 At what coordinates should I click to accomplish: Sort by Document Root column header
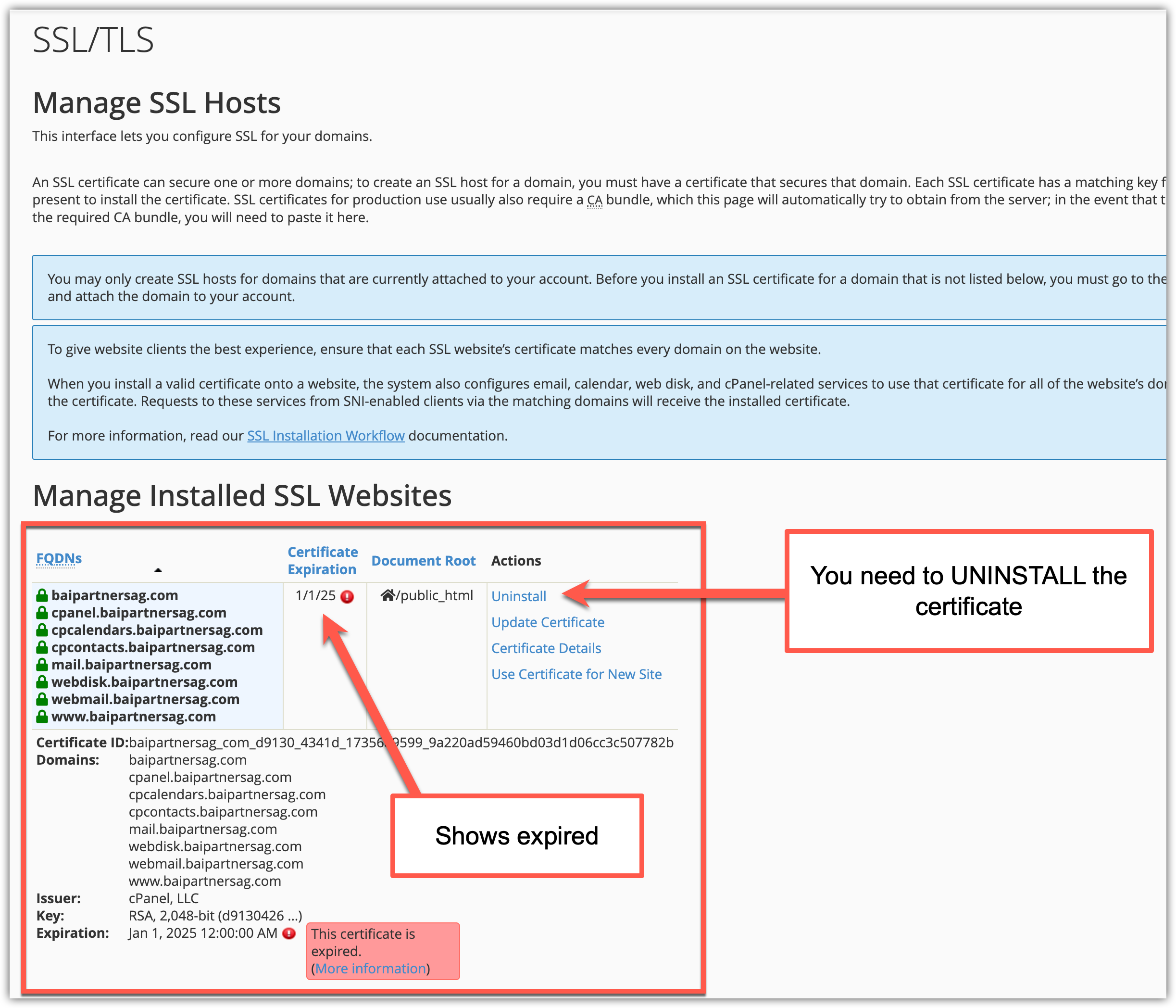click(423, 561)
